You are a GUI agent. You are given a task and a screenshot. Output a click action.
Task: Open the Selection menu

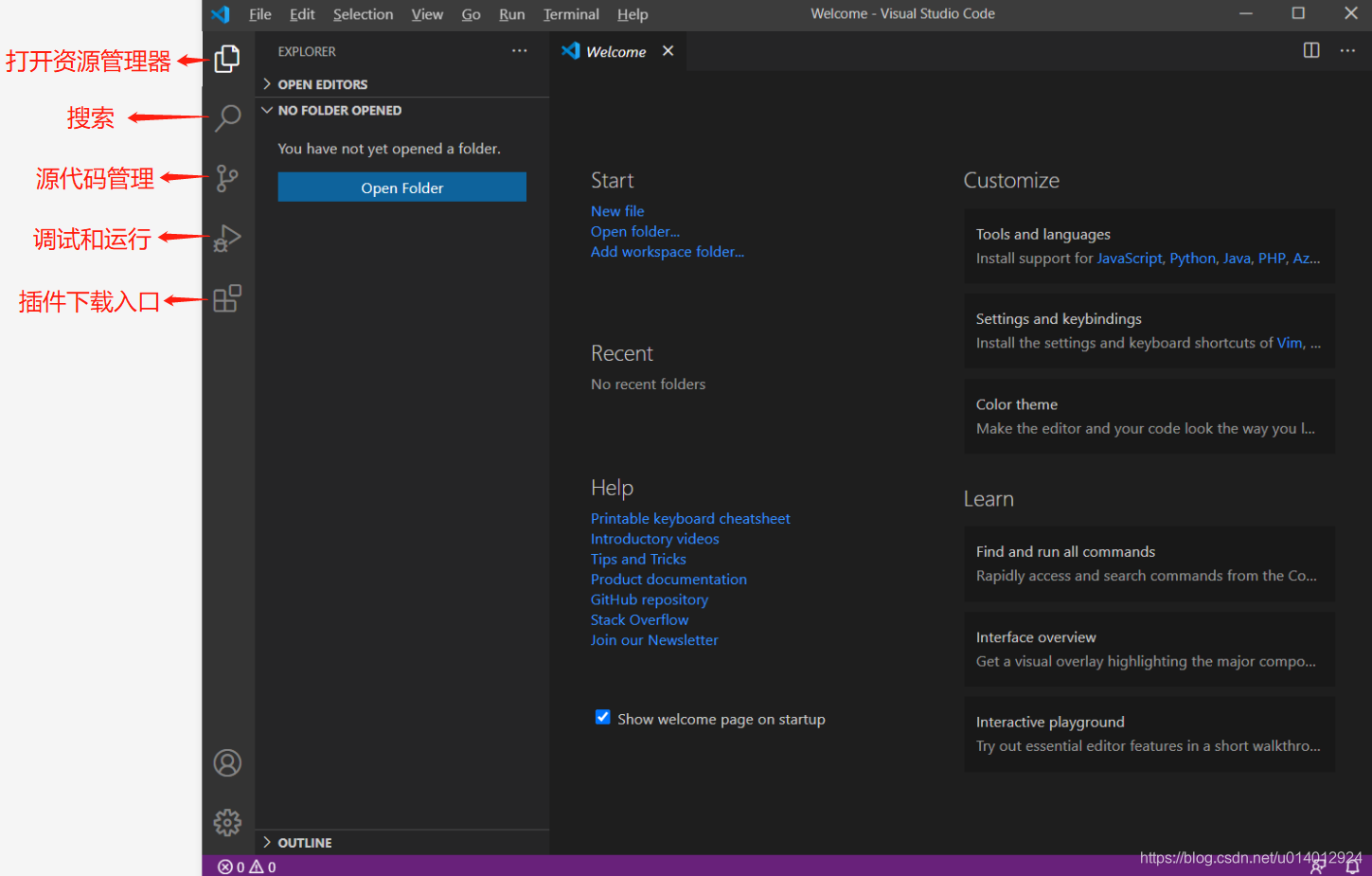point(363,14)
